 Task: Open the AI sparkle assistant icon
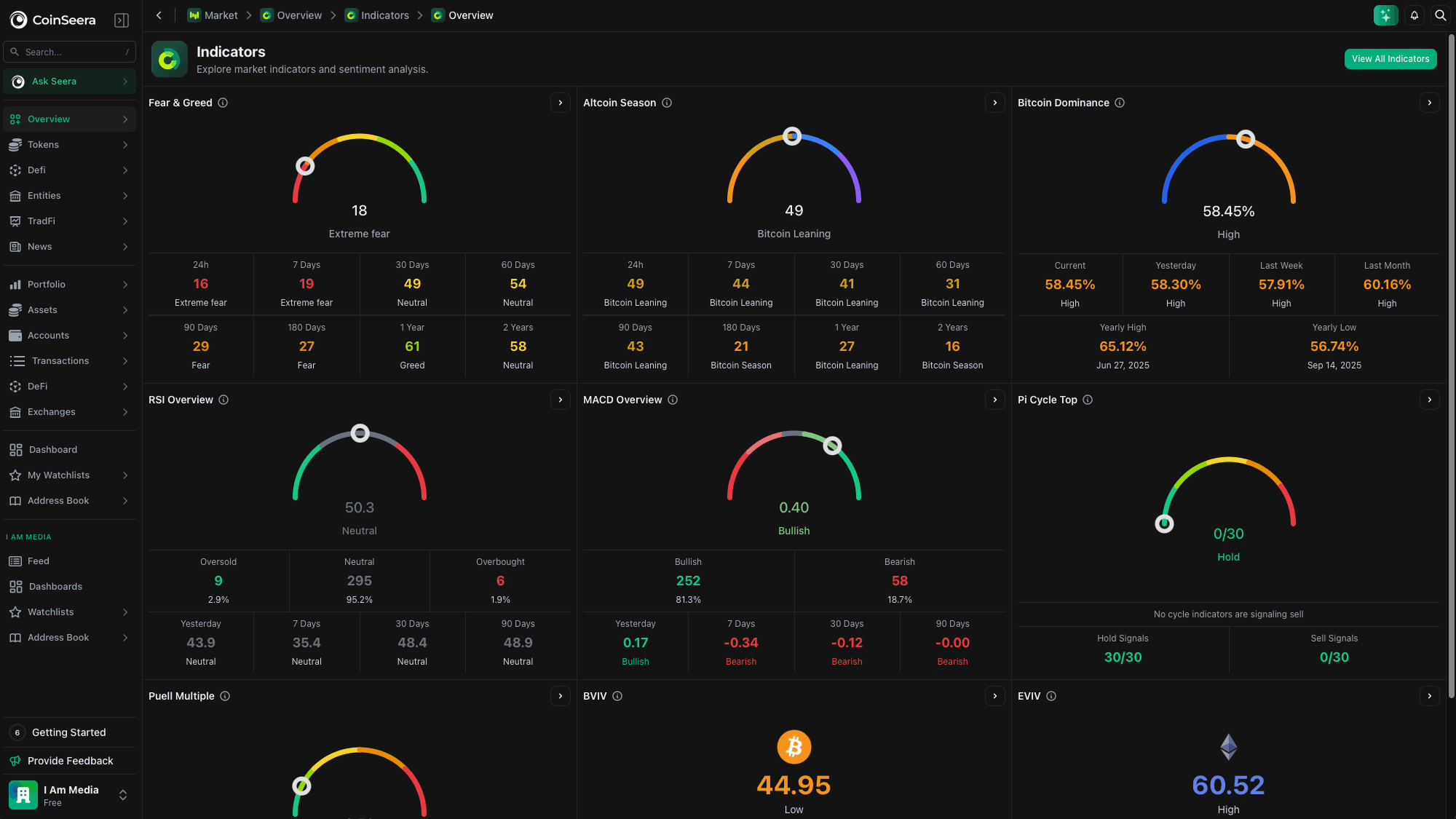click(1385, 15)
